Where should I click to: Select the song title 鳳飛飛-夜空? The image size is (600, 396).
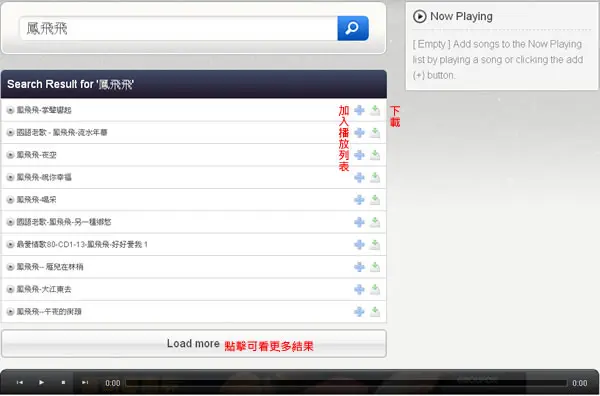pyautogui.click(x=36, y=155)
